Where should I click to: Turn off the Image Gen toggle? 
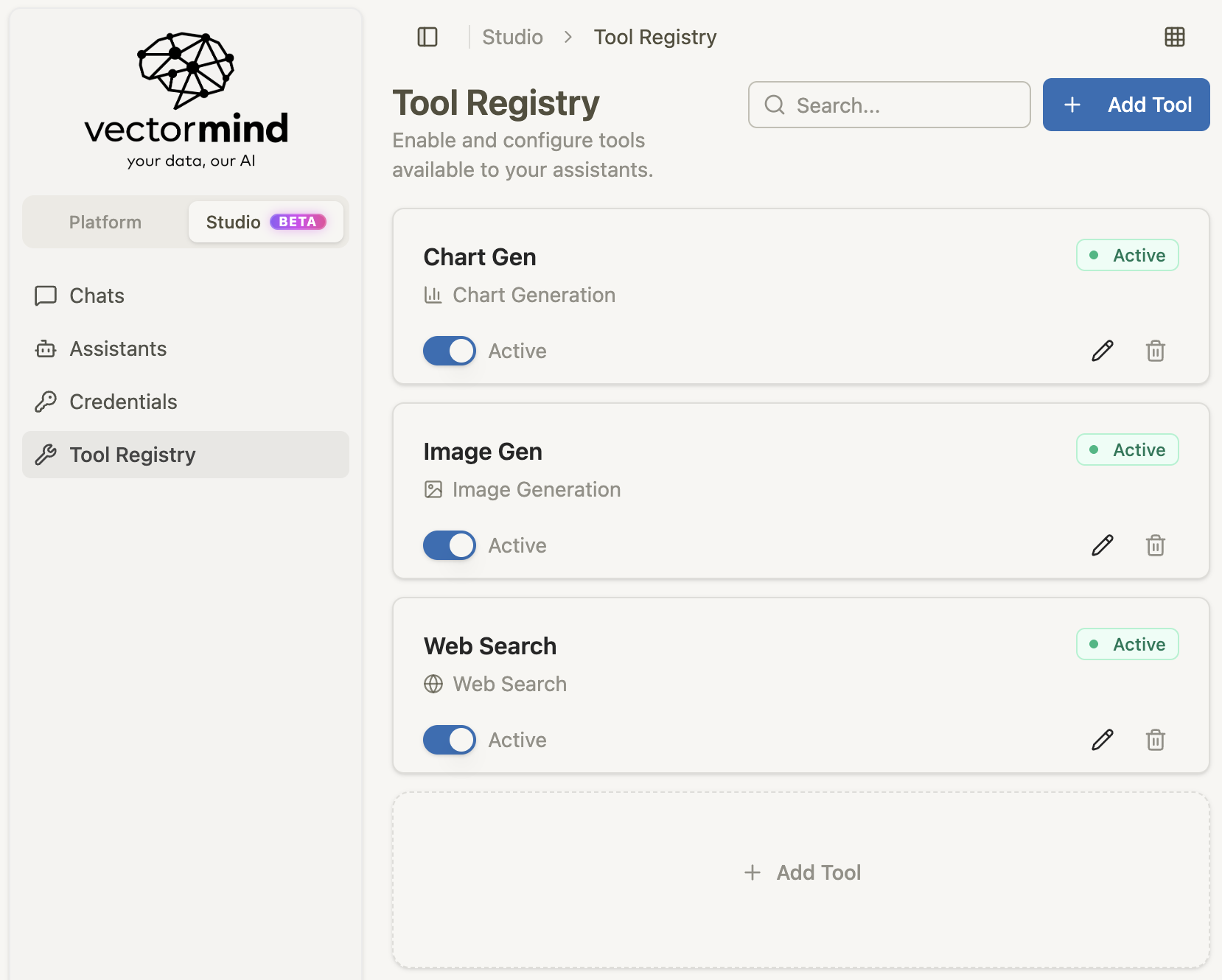(450, 545)
